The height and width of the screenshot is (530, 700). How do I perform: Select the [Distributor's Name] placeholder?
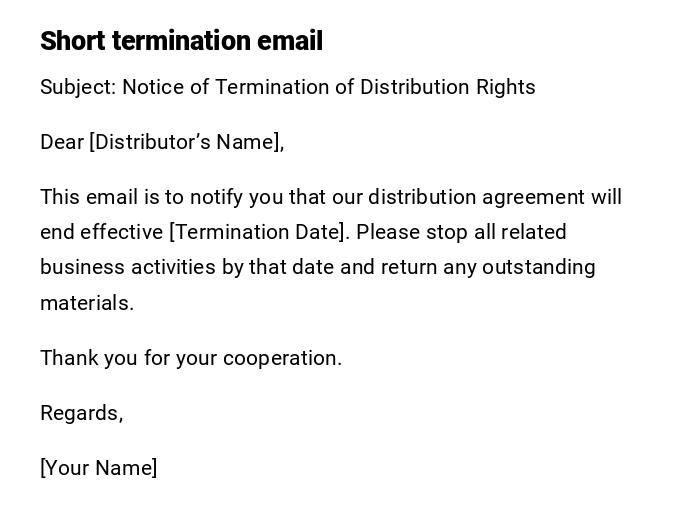tap(186, 142)
